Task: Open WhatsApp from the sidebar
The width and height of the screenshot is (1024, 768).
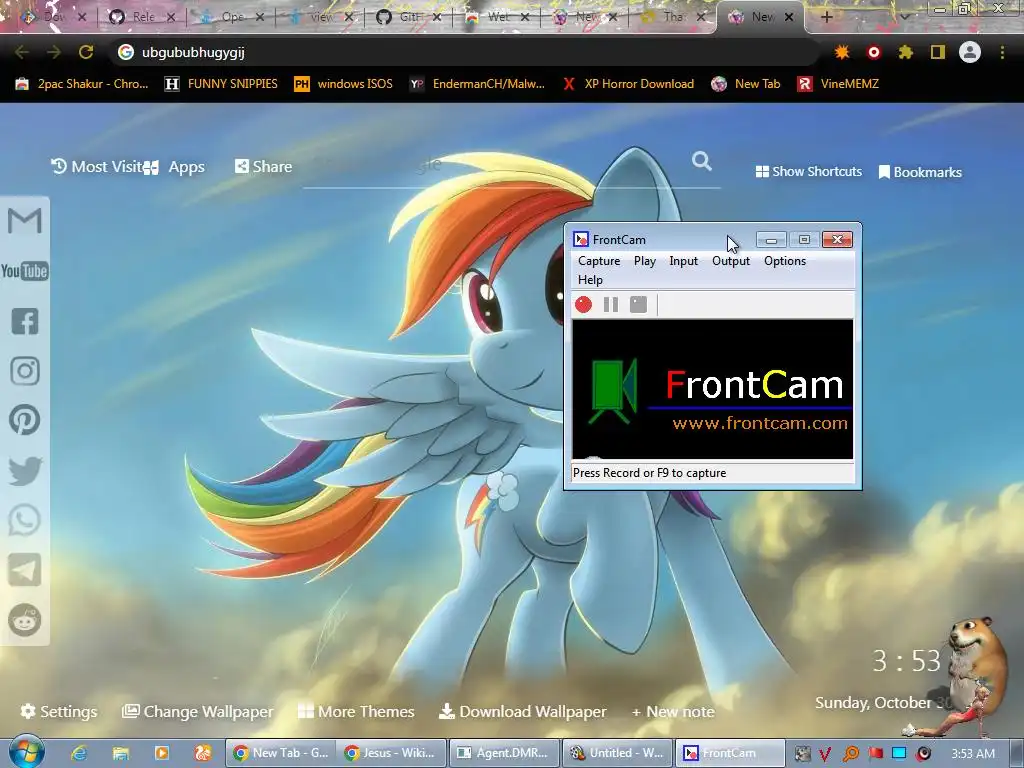Action: [x=25, y=520]
